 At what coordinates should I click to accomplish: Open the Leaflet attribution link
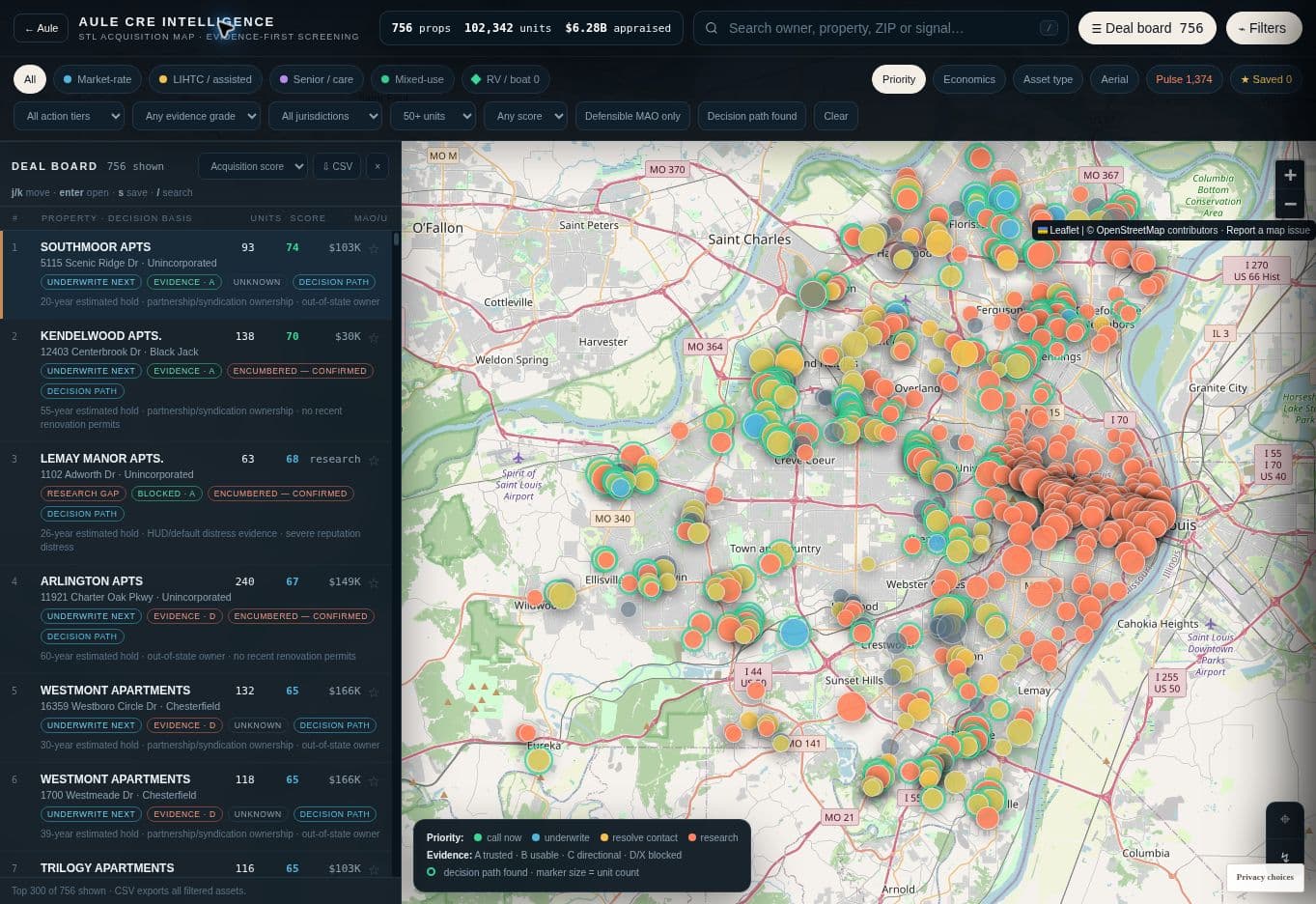click(1058, 230)
